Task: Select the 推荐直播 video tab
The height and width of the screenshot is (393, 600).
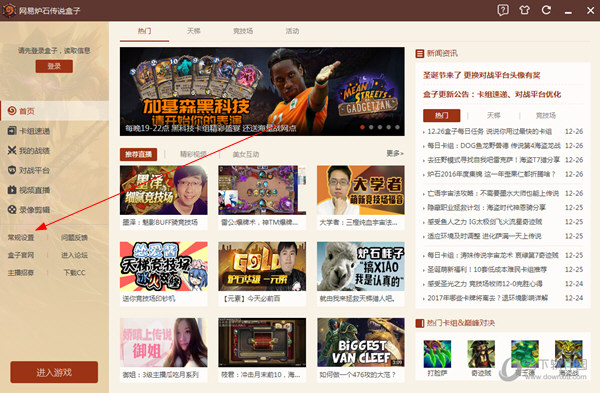Action: click(x=138, y=154)
